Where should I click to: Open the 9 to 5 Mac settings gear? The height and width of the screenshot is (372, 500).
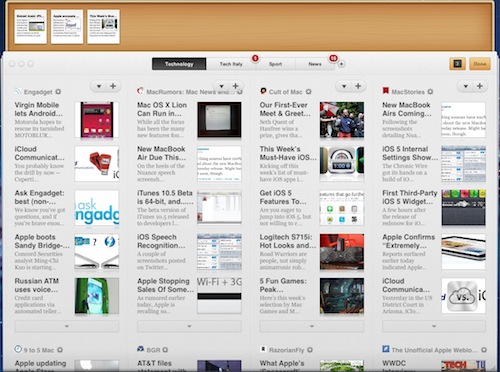point(60,350)
